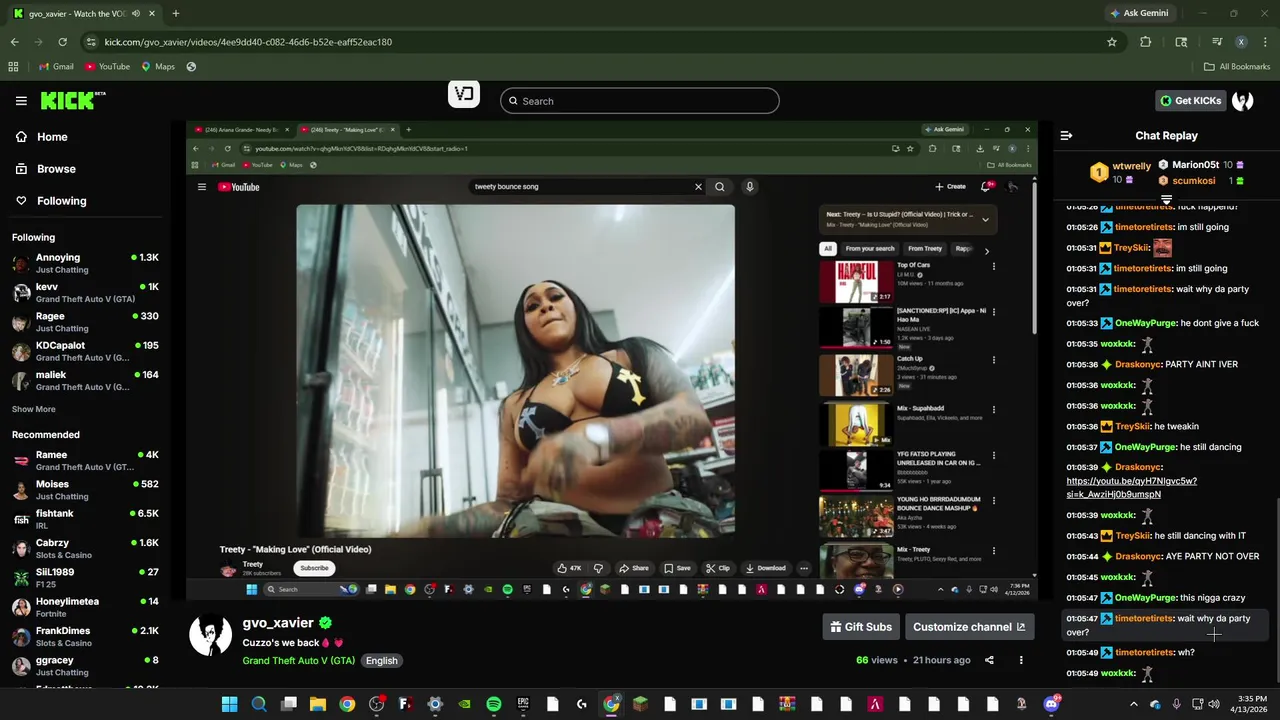
Task: Click the green KICK logo
Action: pyautogui.click(x=72, y=101)
